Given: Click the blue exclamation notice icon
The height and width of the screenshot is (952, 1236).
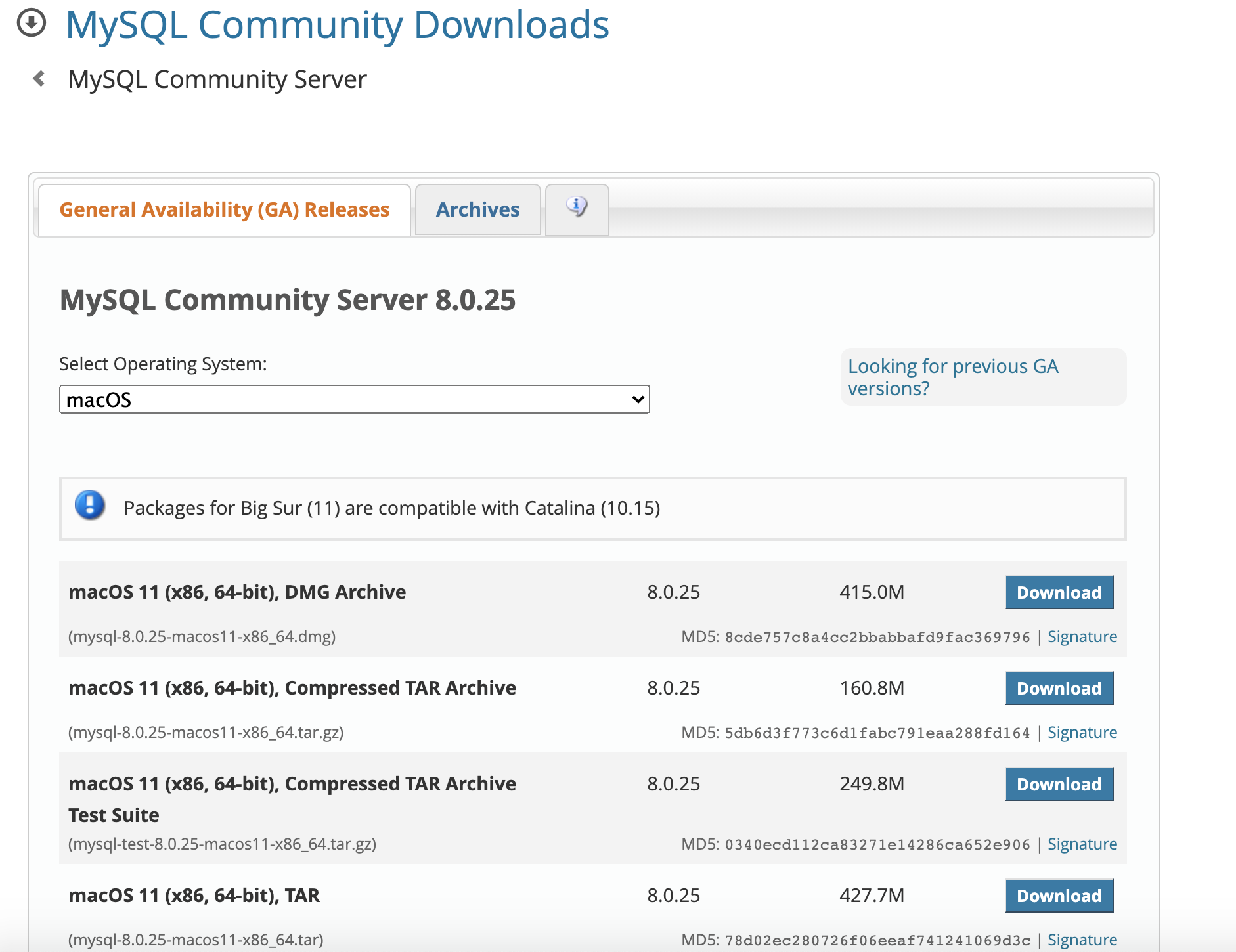Looking at the screenshot, I should coord(90,506).
